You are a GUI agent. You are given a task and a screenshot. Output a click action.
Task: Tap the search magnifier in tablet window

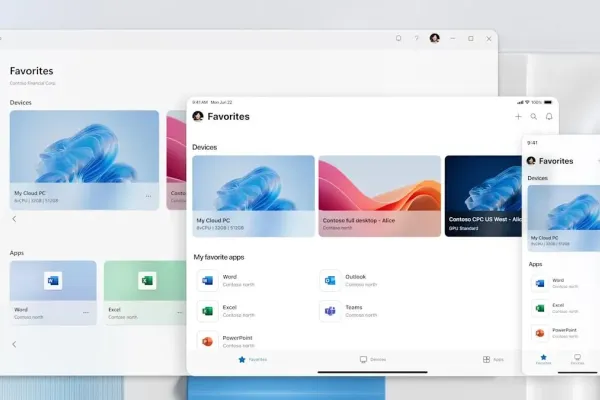click(x=533, y=116)
